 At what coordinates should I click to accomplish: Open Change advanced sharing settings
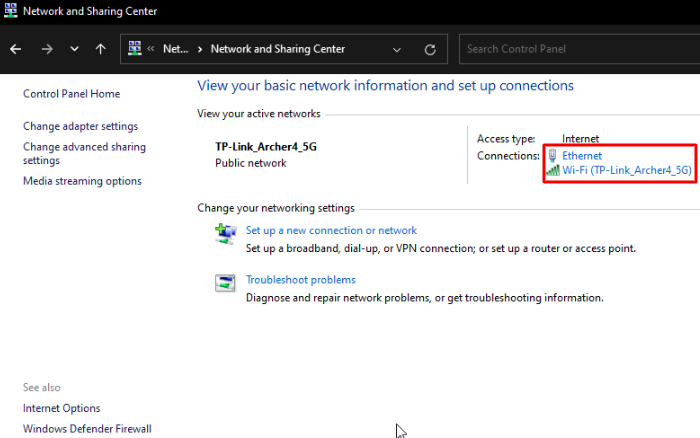coord(84,154)
